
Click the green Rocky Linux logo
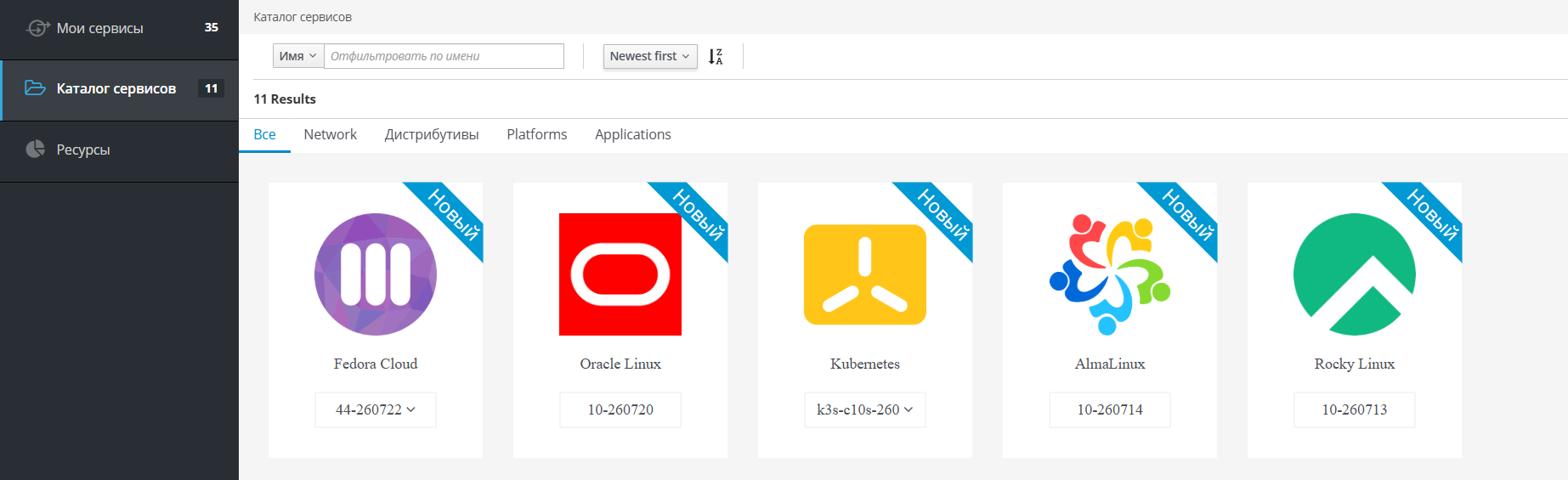(1355, 274)
